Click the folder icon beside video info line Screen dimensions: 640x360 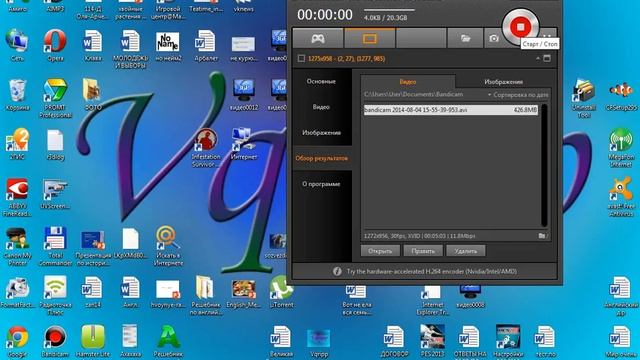coord(542,236)
